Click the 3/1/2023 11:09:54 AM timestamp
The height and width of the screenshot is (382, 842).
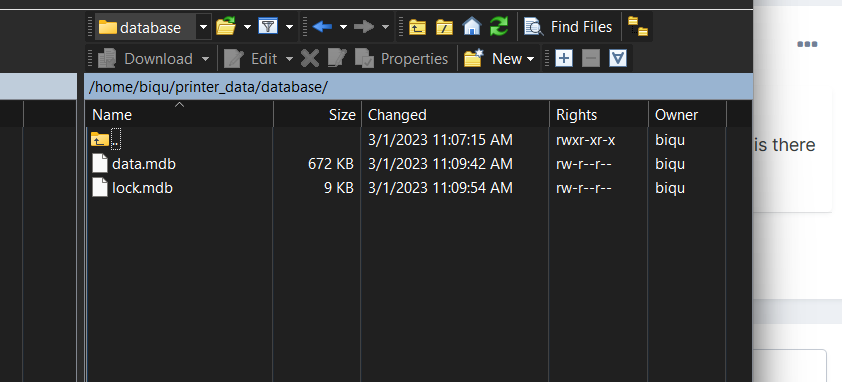tap(440, 188)
